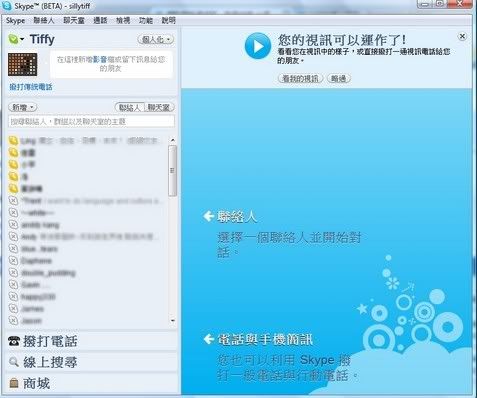This screenshot has width=477, height=398.
Task: Click the 看我的視訊 button
Action: [x=300, y=79]
